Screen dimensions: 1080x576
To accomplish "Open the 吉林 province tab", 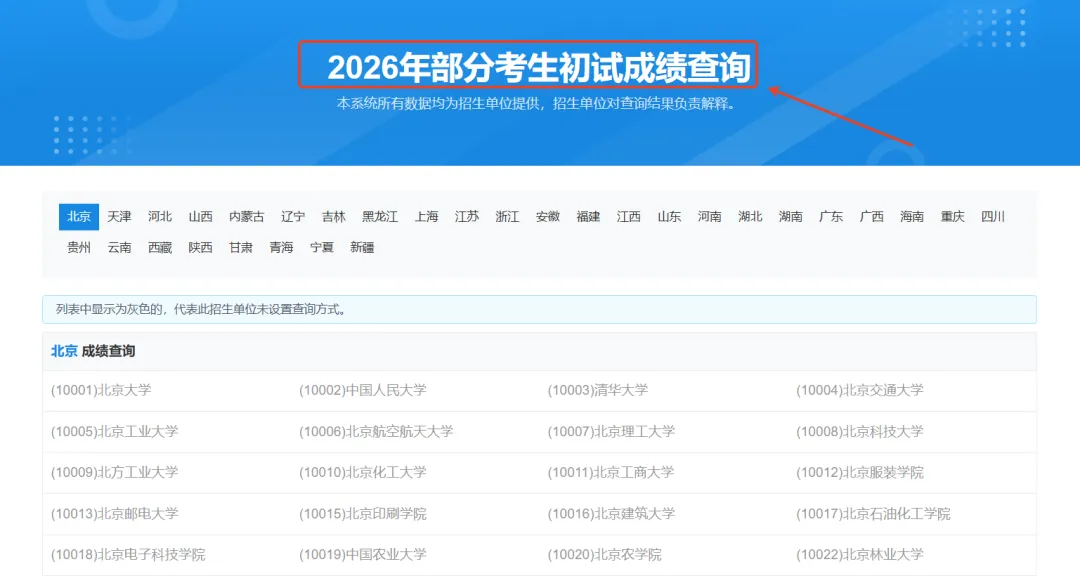I will 333,216.
